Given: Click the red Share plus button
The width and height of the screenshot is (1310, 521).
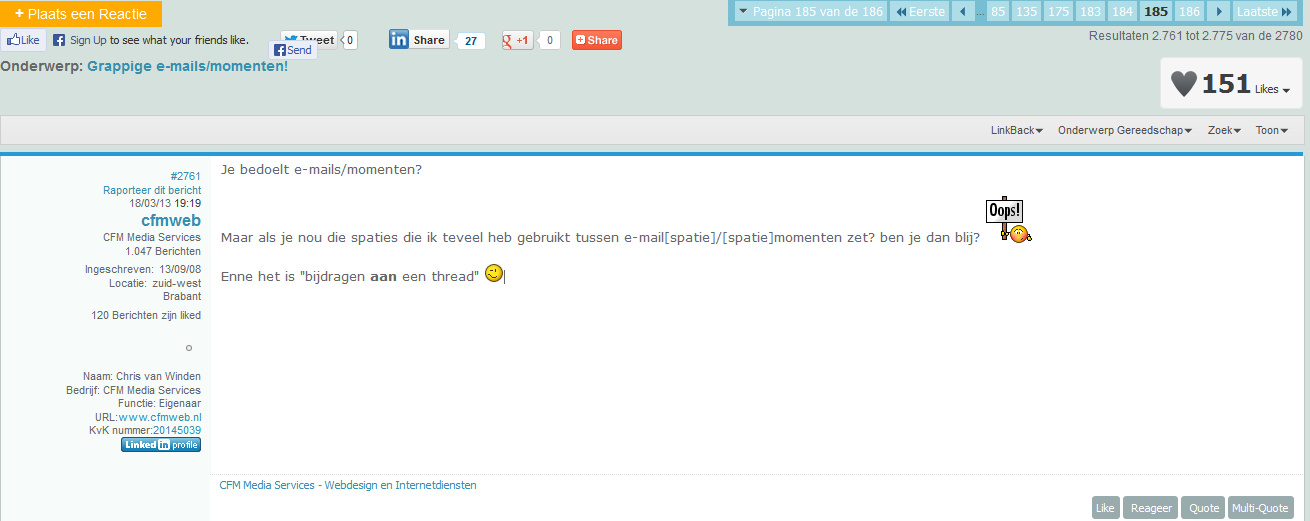Looking at the screenshot, I should click(596, 40).
